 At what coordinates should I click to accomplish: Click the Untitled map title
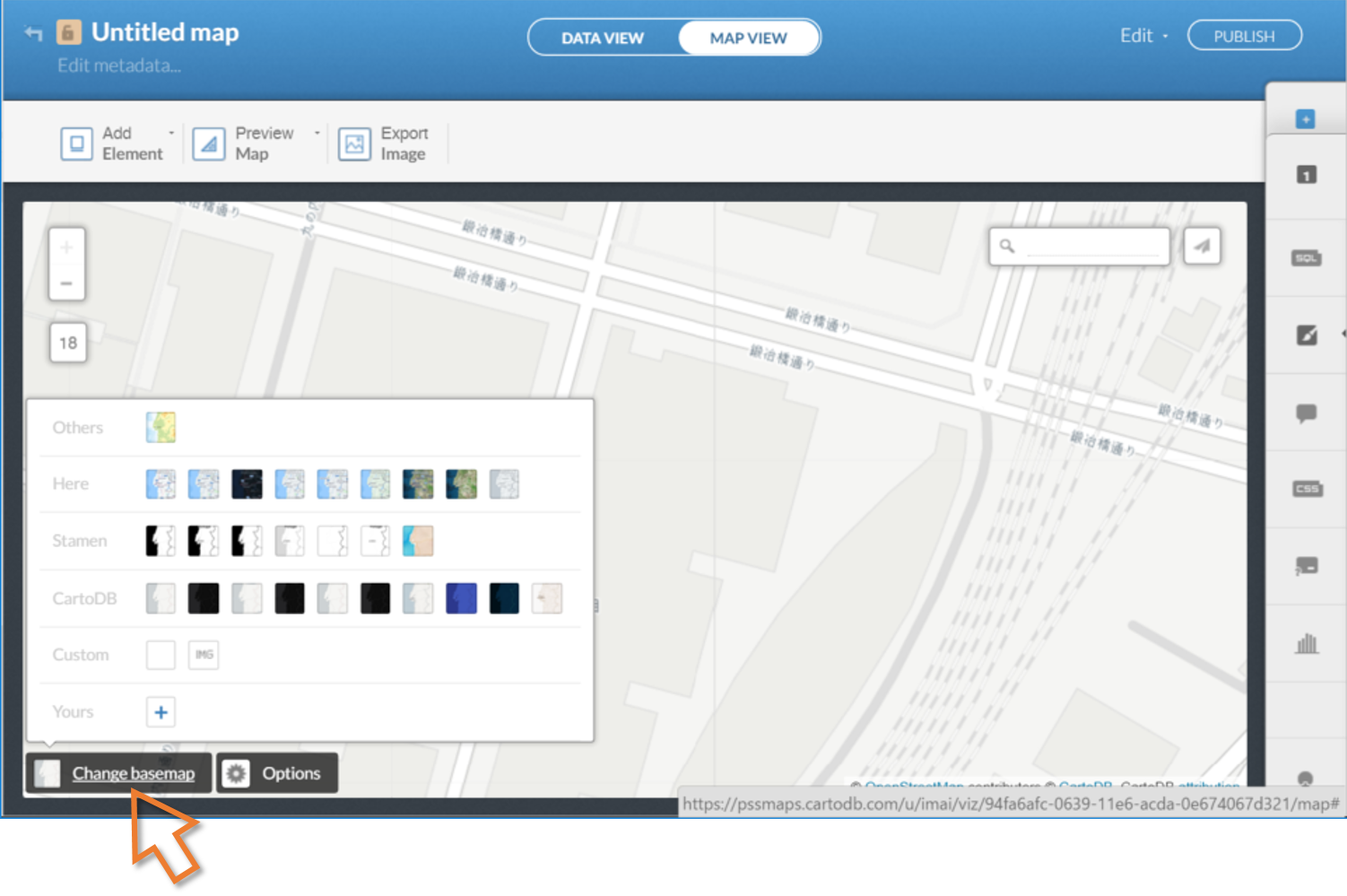click(165, 32)
